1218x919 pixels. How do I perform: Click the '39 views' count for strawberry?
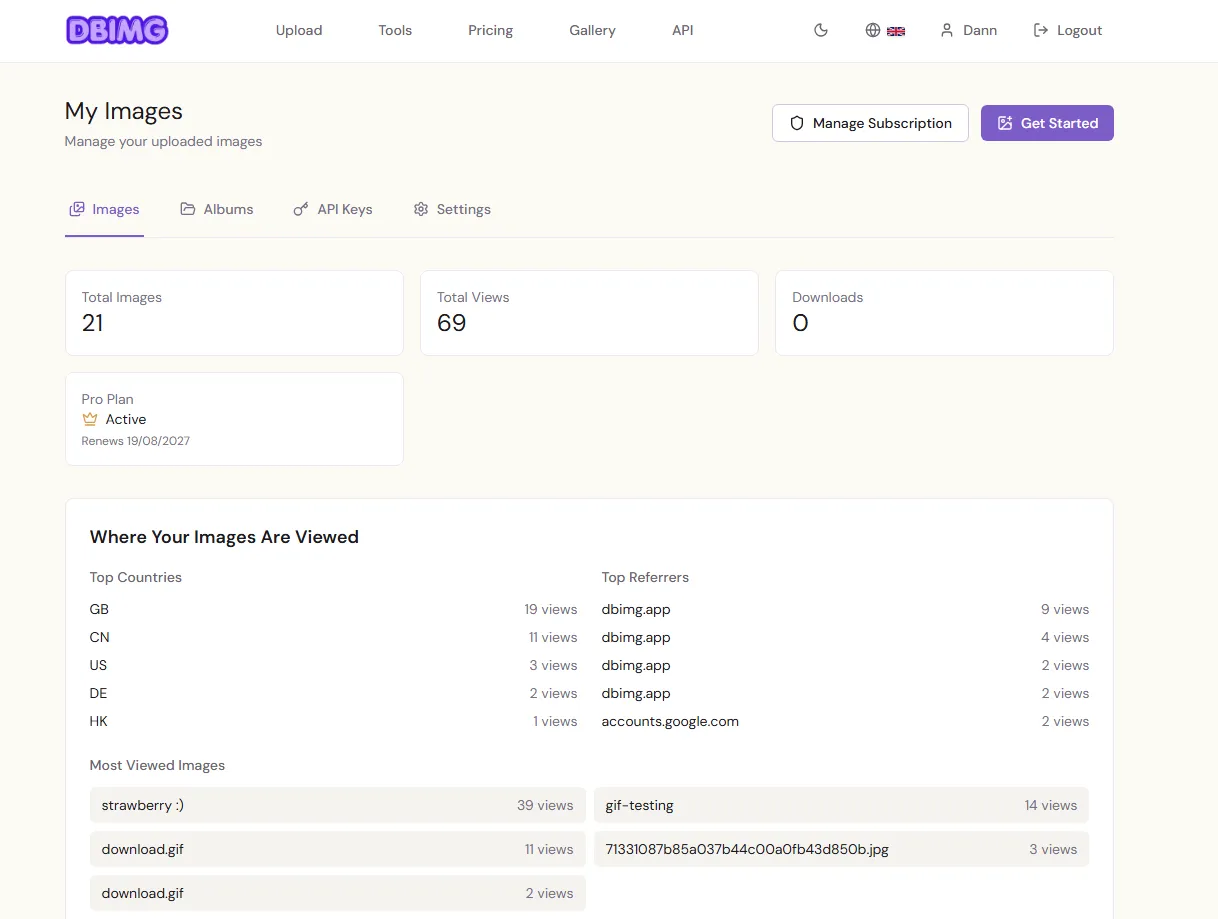(x=545, y=805)
